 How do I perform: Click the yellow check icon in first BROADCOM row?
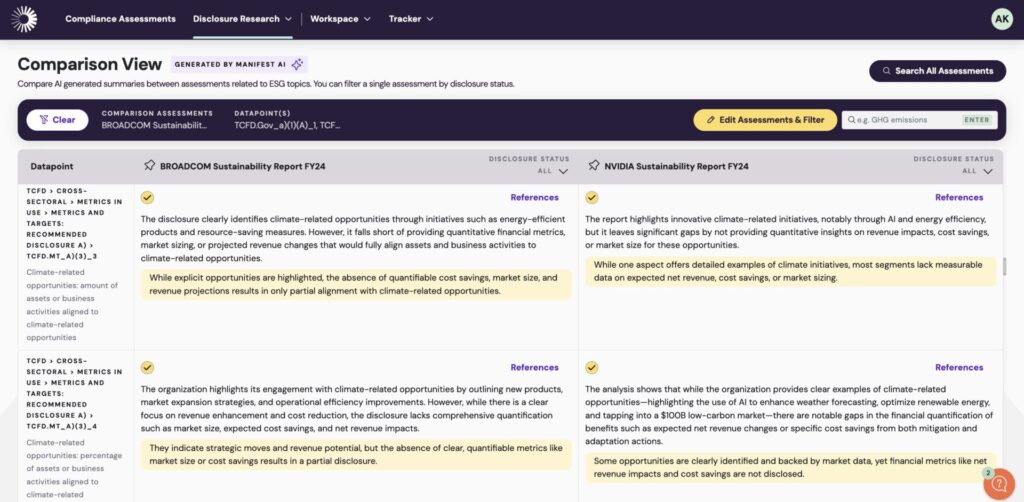point(148,198)
